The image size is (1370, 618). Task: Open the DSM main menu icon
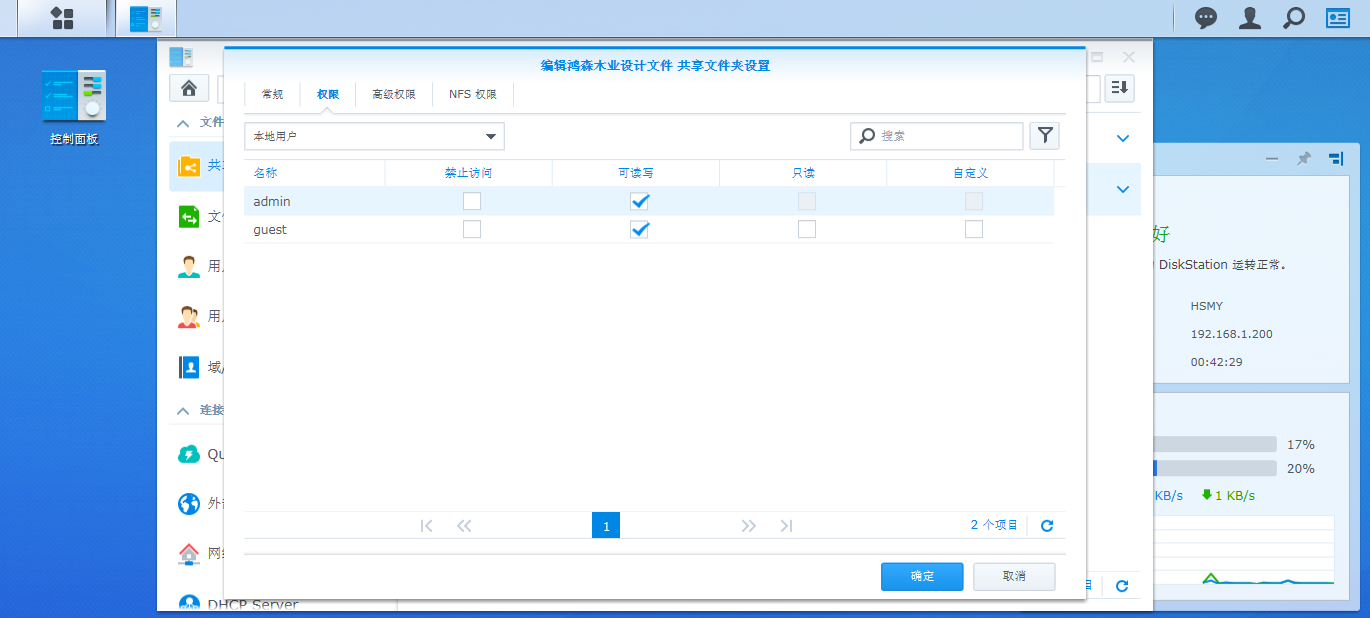pyautogui.click(x=62, y=18)
